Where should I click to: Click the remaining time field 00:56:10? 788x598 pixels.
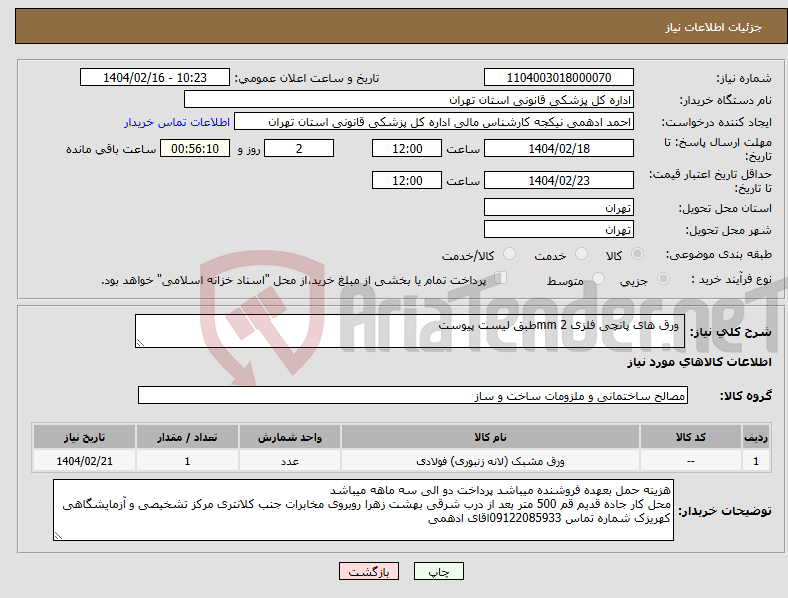(x=195, y=148)
